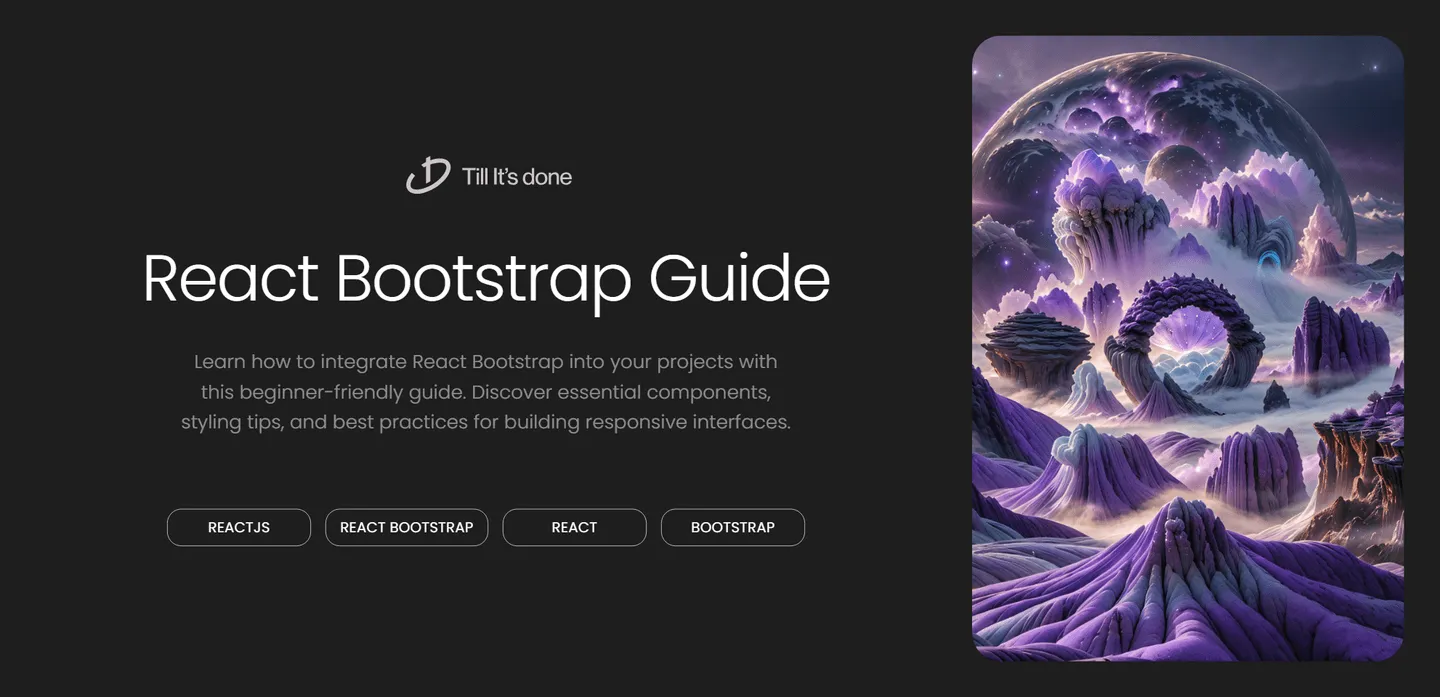The image size is (1440, 697).
Task: Click description line starting "this beginner-friendly guide"
Action: pyautogui.click(x=485, y=391)
